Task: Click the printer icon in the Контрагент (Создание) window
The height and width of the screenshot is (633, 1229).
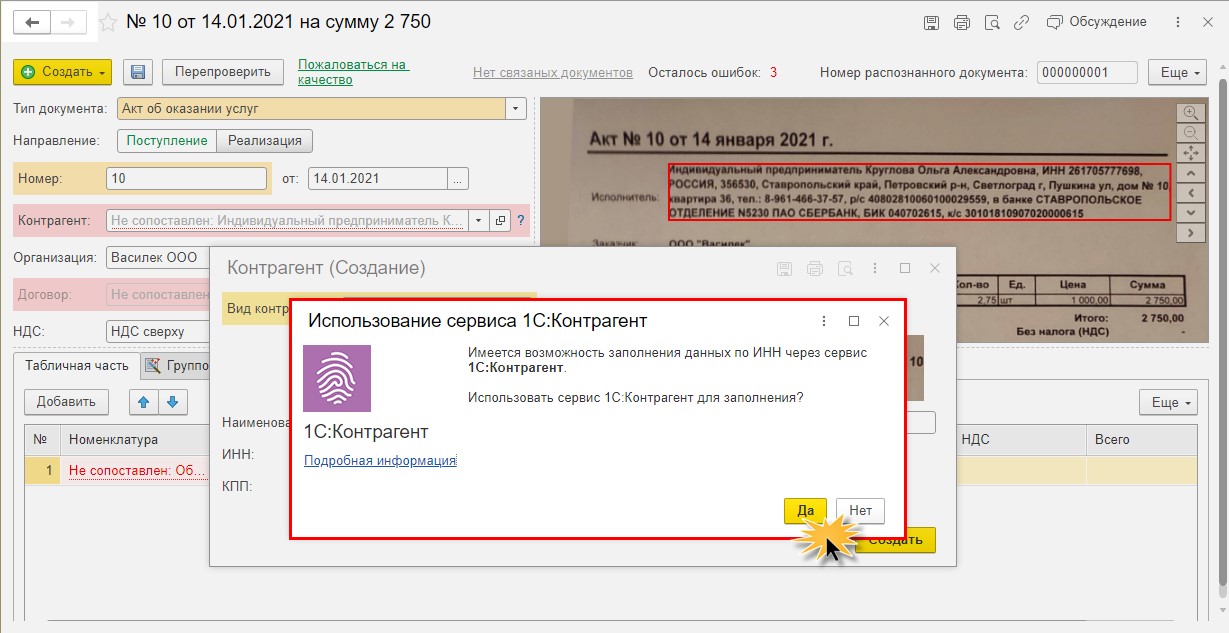Action: click(x=815, y=268)
